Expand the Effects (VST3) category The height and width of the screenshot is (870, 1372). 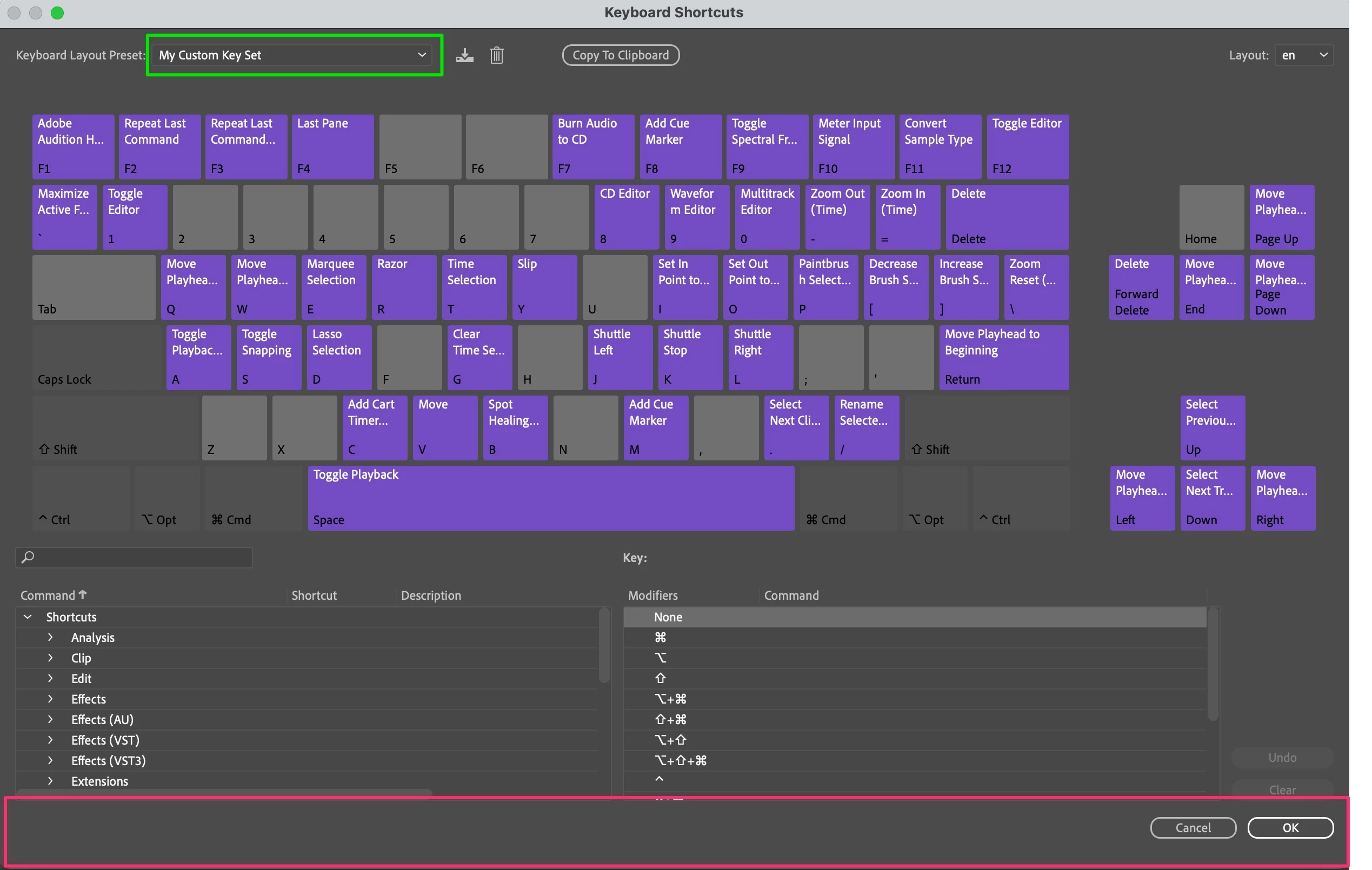[x=50, y=760]
